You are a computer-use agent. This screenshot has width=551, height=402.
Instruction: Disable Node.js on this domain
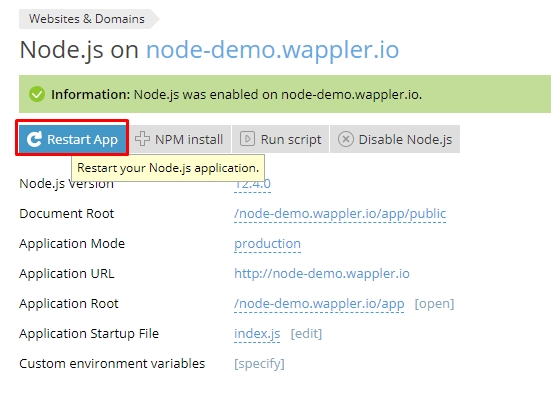(395, 139)
